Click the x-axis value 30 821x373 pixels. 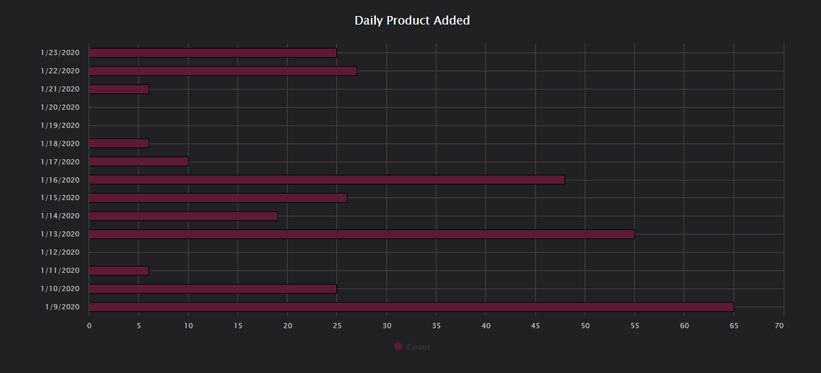pos(386,326)
